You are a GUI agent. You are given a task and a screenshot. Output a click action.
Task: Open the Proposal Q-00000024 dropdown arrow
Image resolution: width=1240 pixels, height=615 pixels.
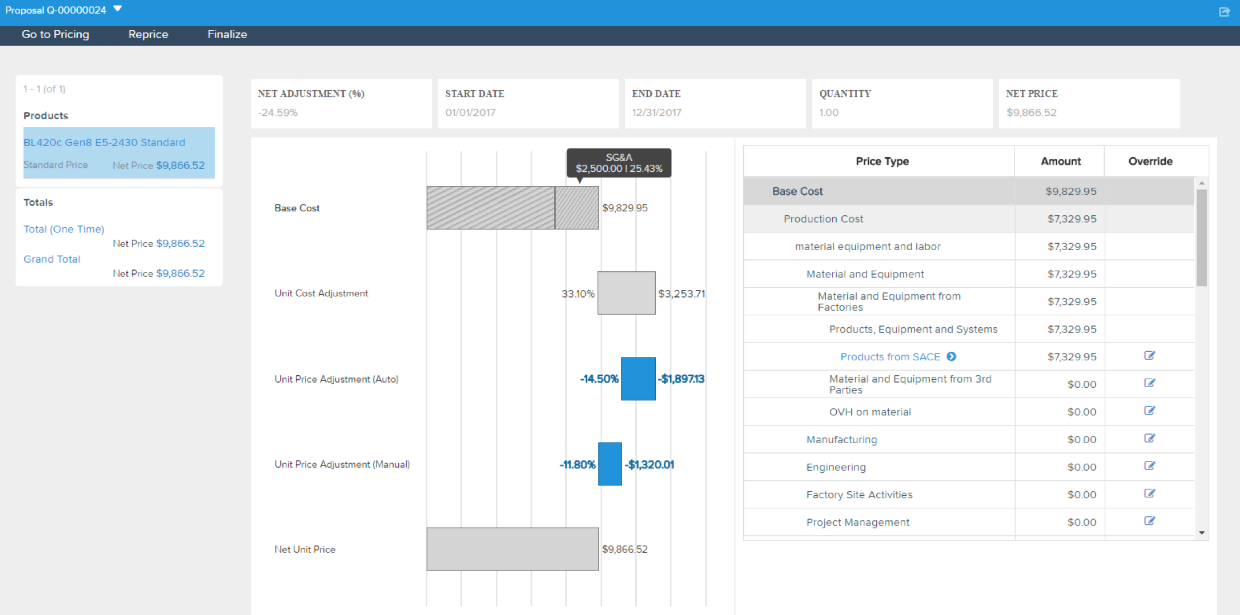[x=117, y=9]
